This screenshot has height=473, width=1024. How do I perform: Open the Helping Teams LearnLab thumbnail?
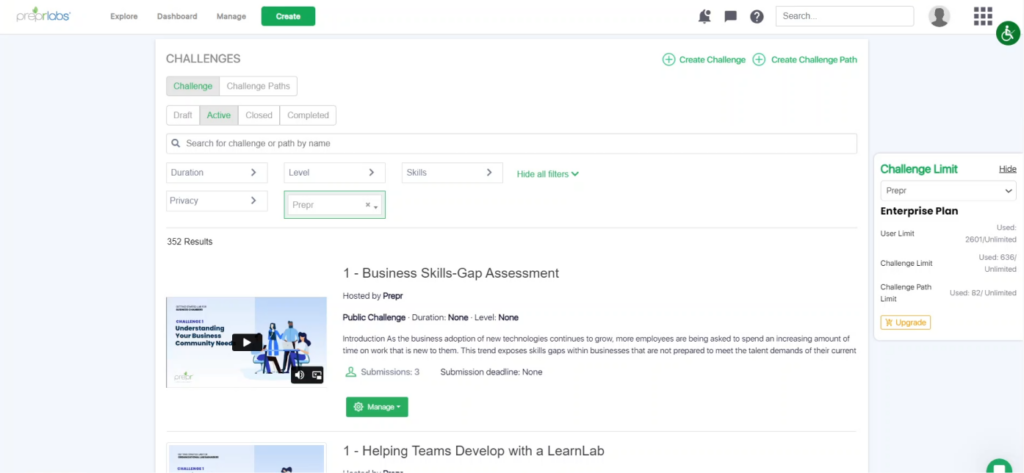pyautogui.click(x=246, y=457)
